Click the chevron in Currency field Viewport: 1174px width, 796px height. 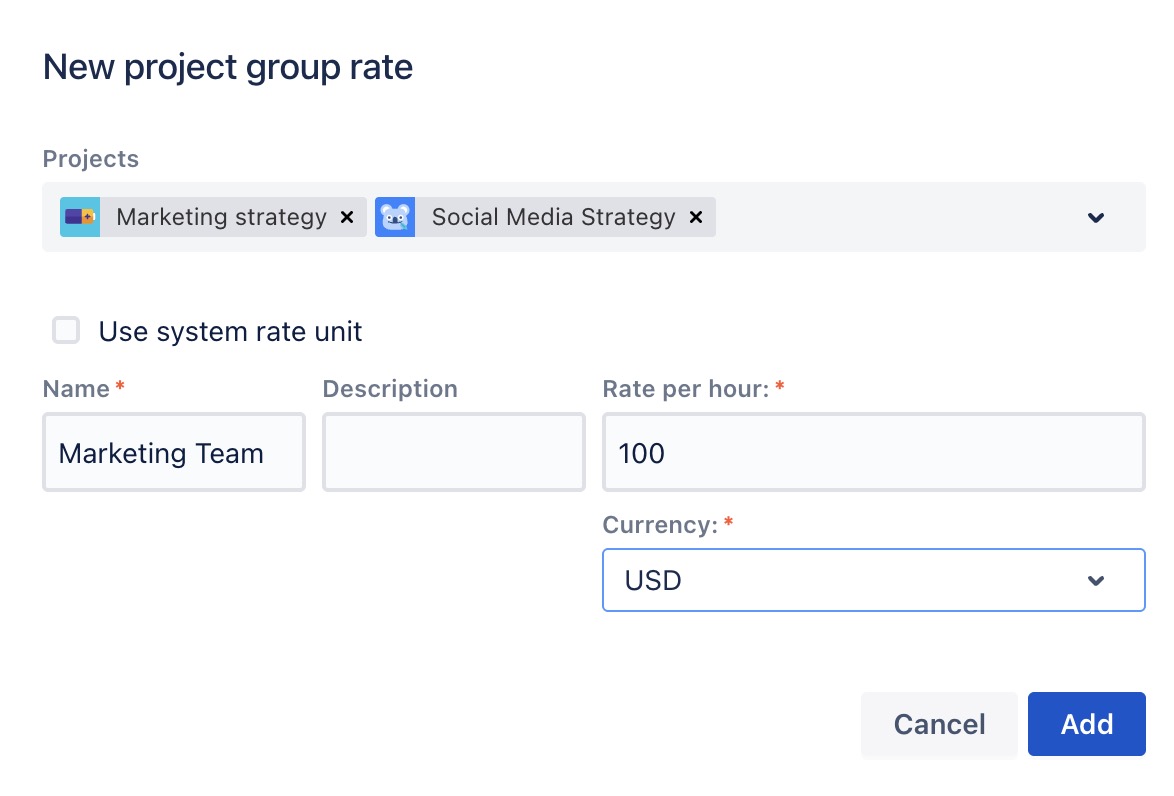point(1096,580)
